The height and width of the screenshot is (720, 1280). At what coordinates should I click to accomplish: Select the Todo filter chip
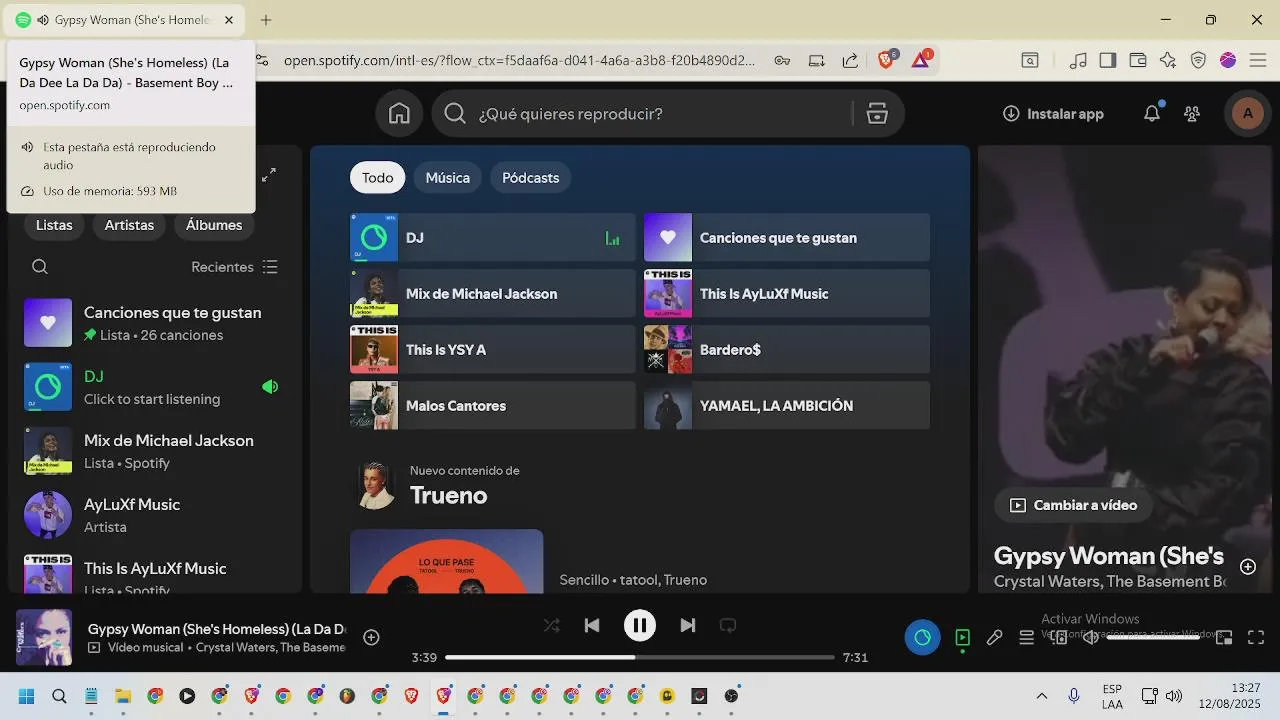378,178
